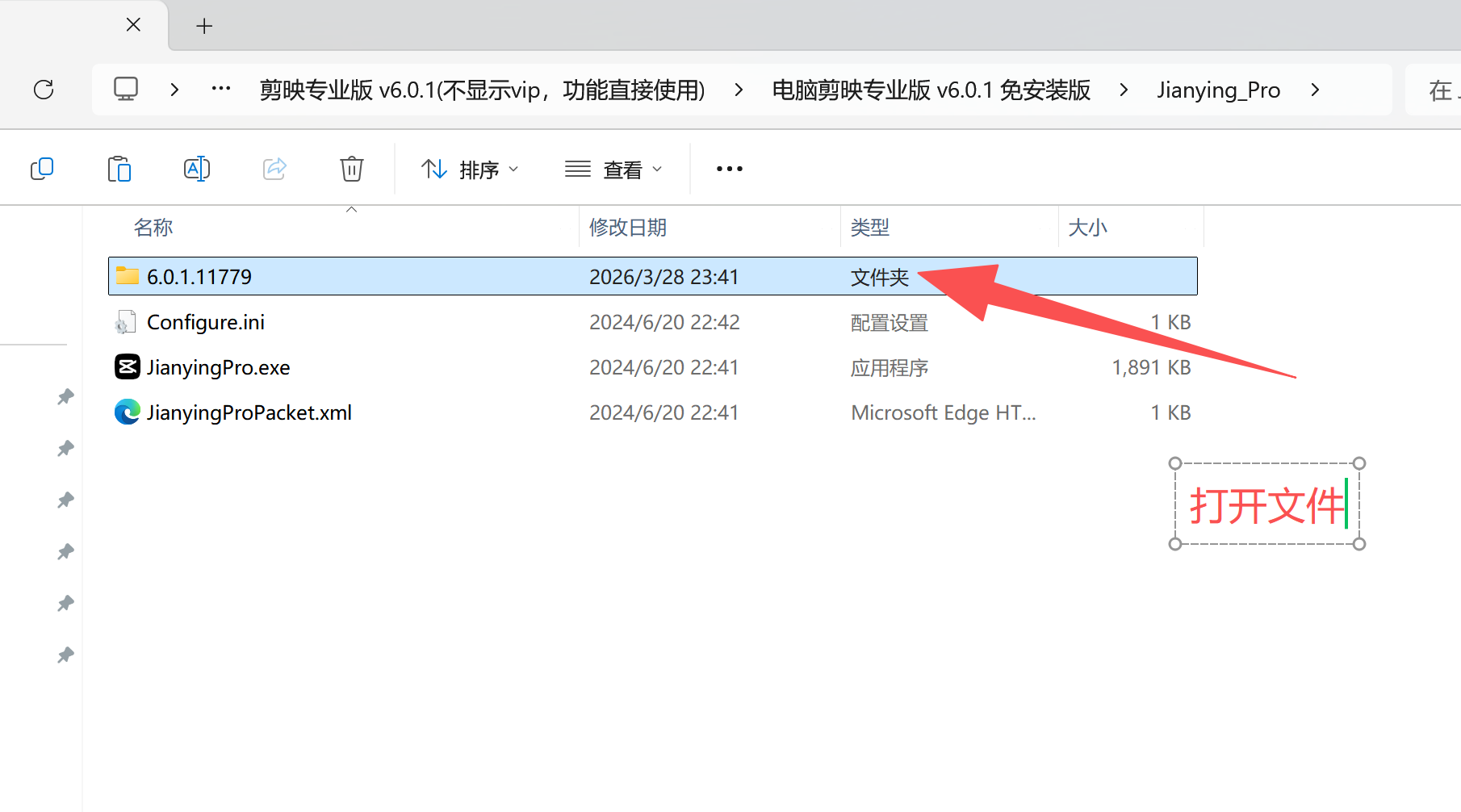Open the toolbar's See more (•••) menu

[730, 169]
